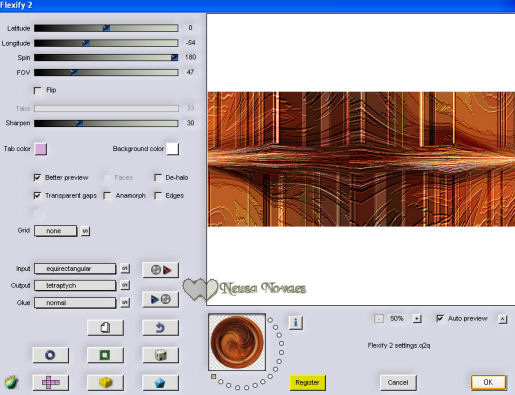Click the blue ring circle button
This screenshot has height=395, width=515.
pyautogui.click(x=51, y=355)
